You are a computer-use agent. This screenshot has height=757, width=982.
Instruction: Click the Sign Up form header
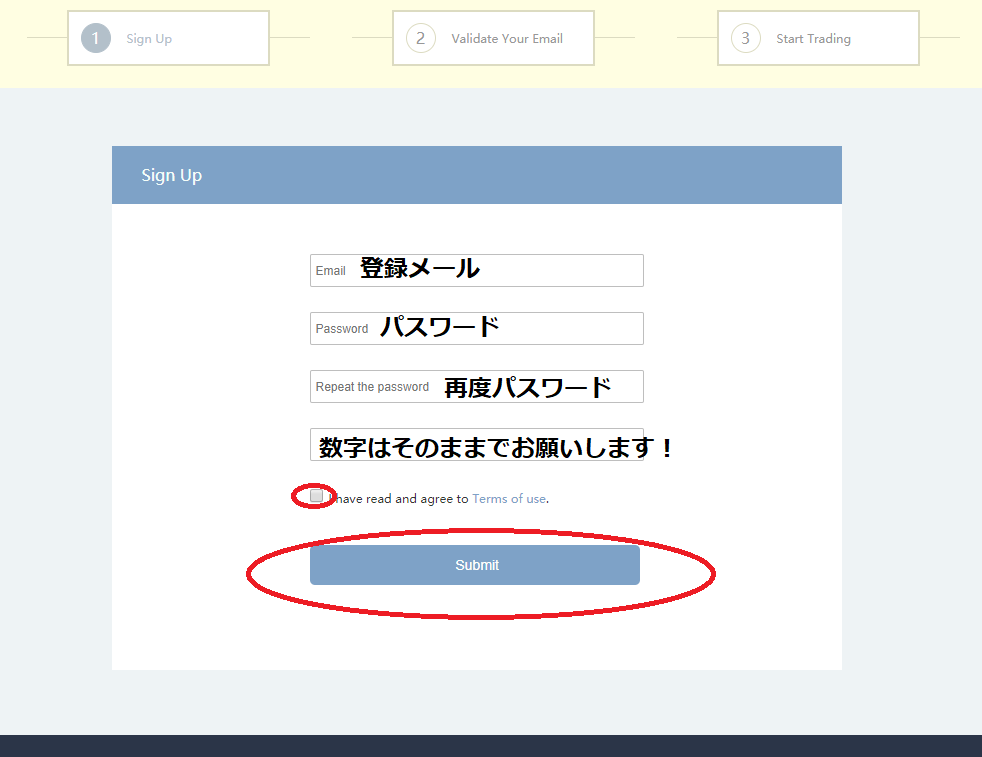click(477, 175)
